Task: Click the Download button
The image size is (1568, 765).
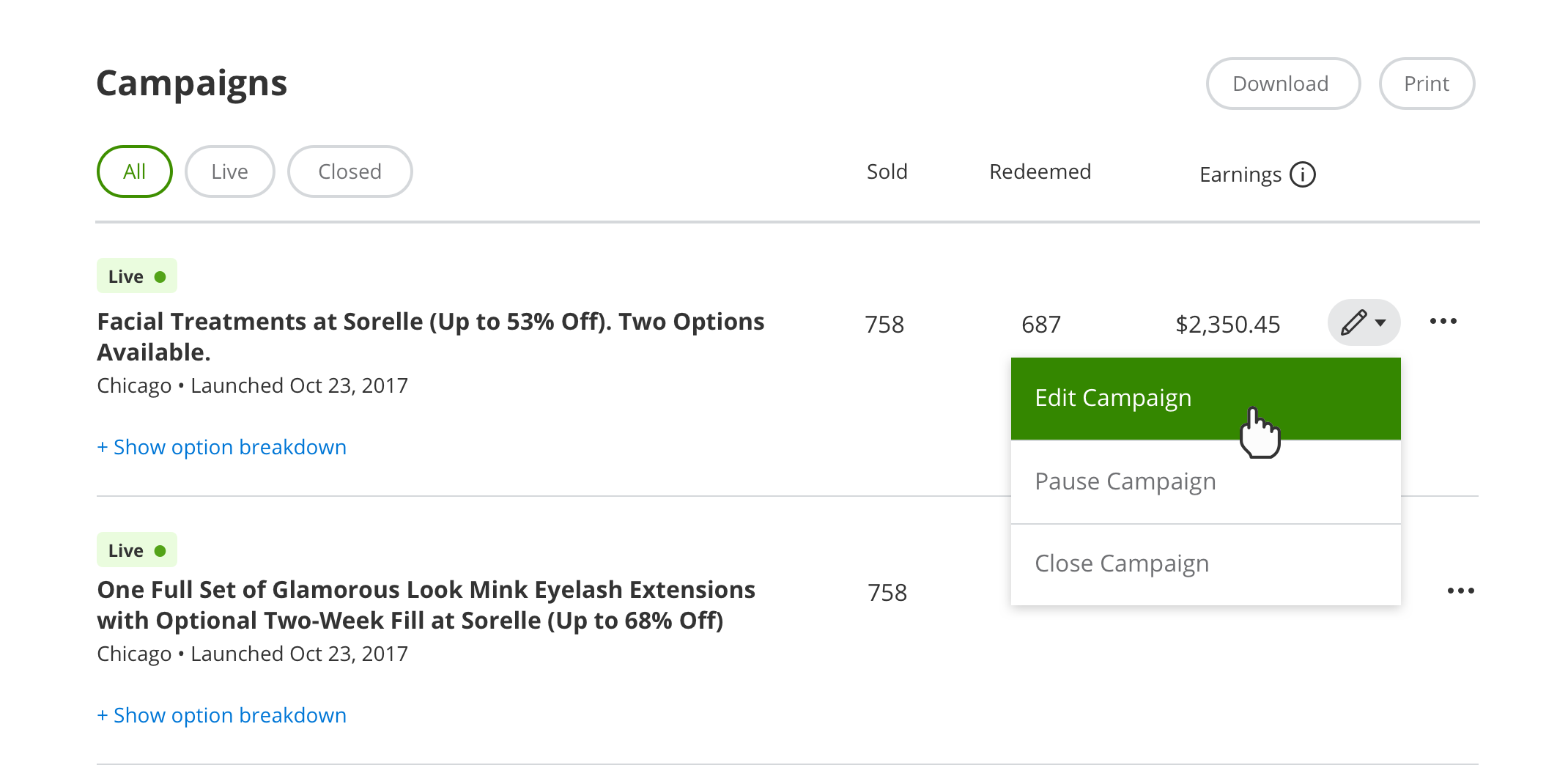Action: (x=1282, y=84)
